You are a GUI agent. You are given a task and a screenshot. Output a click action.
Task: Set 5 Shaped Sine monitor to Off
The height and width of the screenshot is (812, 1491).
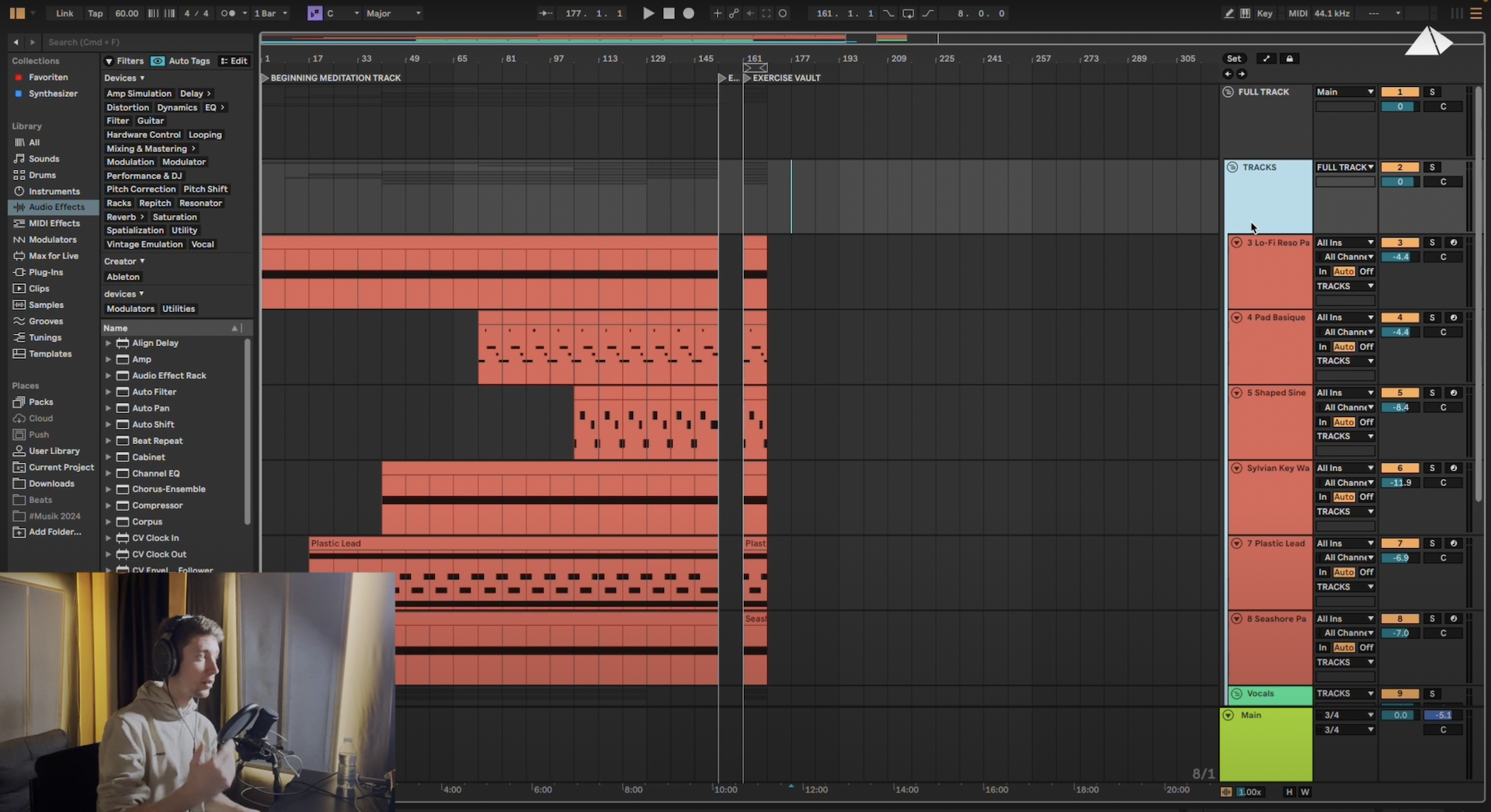click(x=1366, y=422)
